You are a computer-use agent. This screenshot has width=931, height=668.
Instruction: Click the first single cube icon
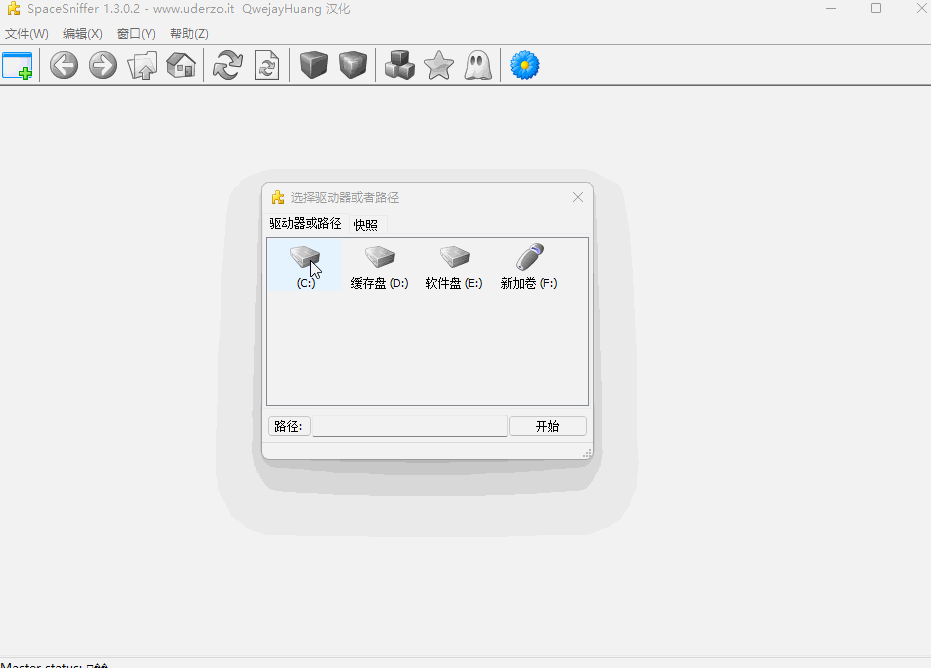pyautogui.click(x=314, y=66)
